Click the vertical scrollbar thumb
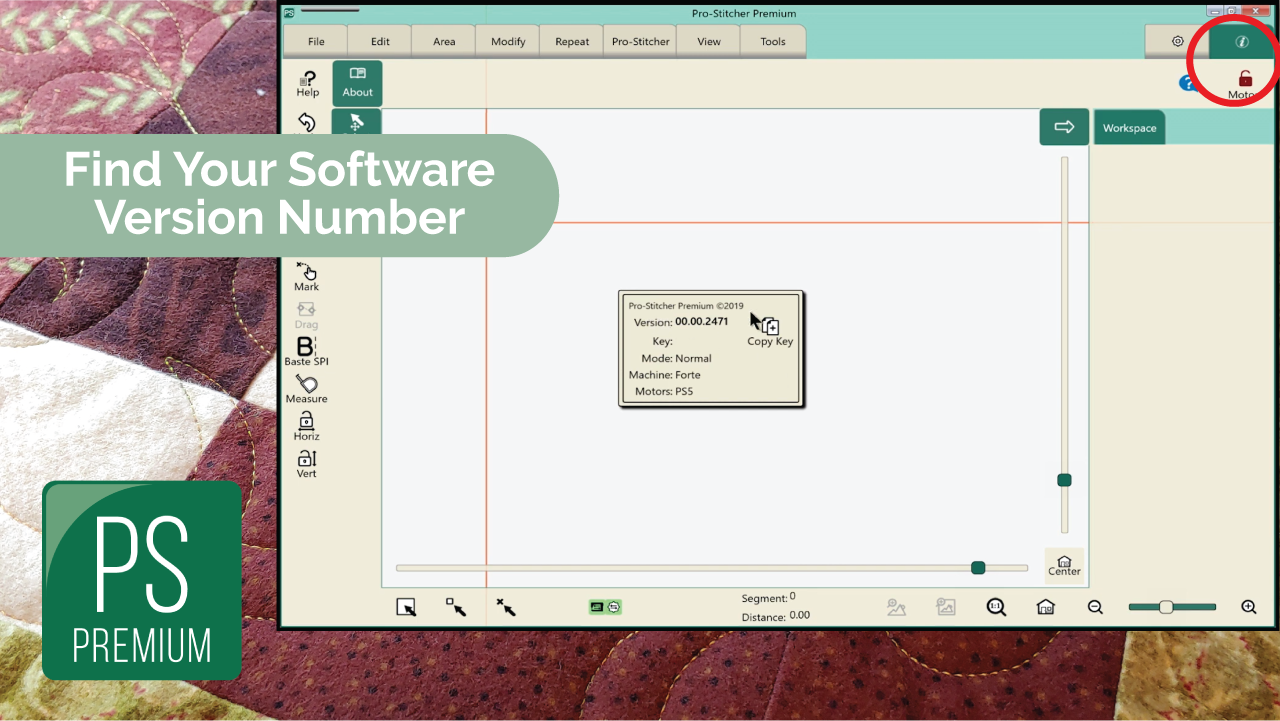The width and height of the screenshot is (1280, 721). 1064,480
